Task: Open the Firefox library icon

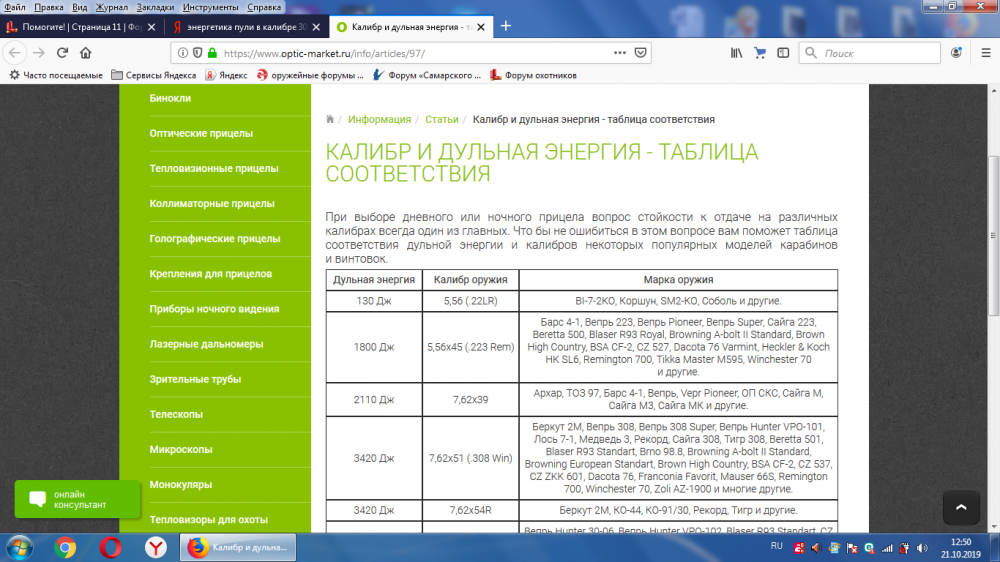Action: click(736, 53)
